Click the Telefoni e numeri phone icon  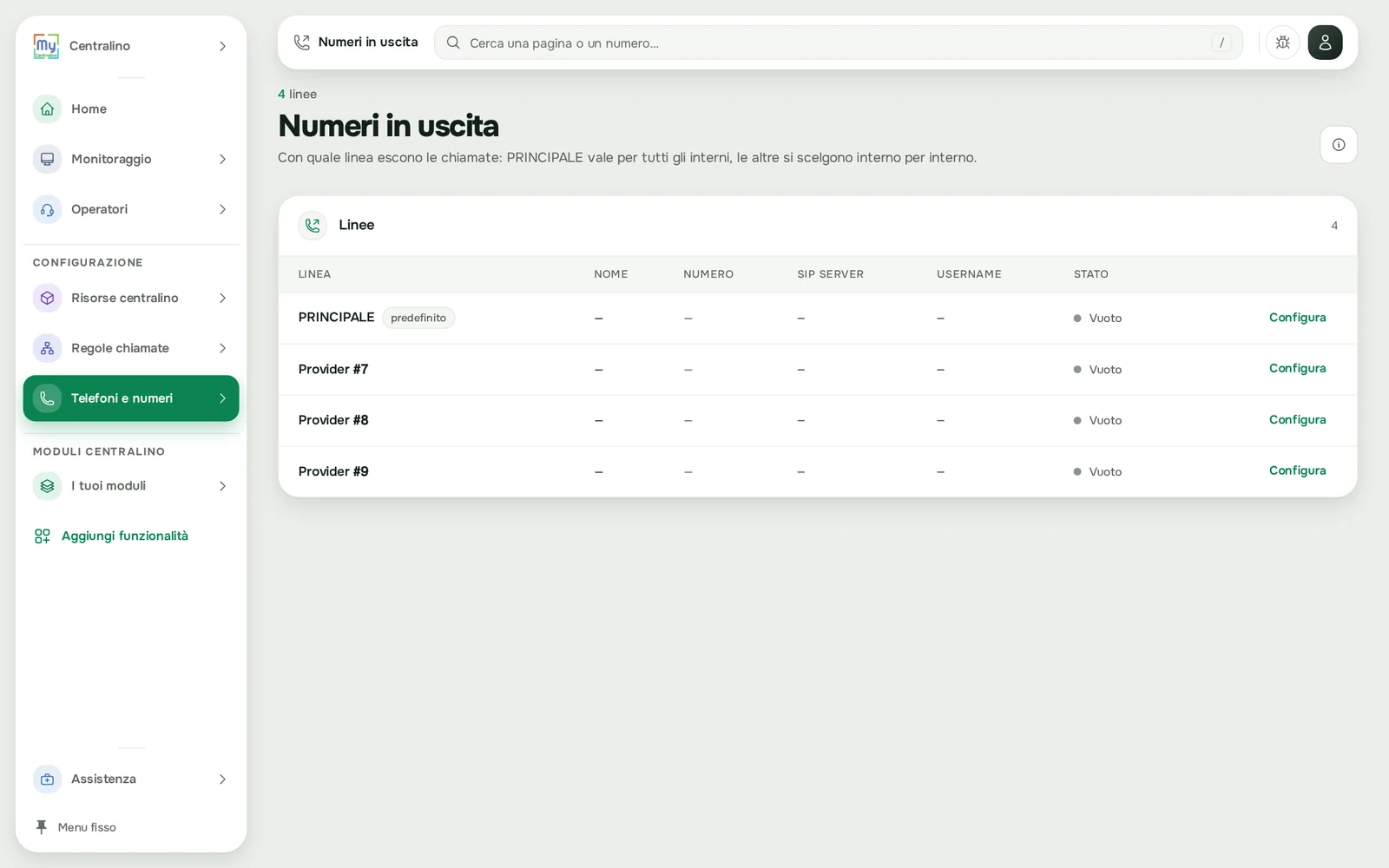[47, 398]
